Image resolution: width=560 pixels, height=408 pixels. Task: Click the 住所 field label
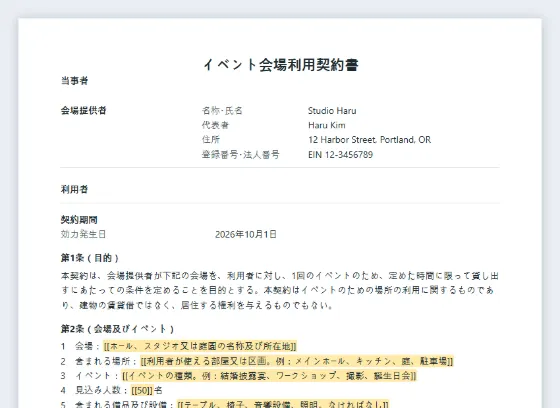point(211,140)
